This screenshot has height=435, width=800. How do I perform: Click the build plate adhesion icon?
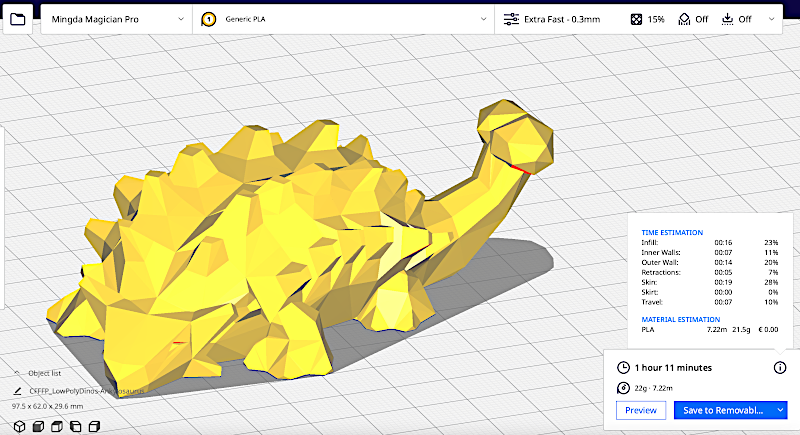(727, 19)
